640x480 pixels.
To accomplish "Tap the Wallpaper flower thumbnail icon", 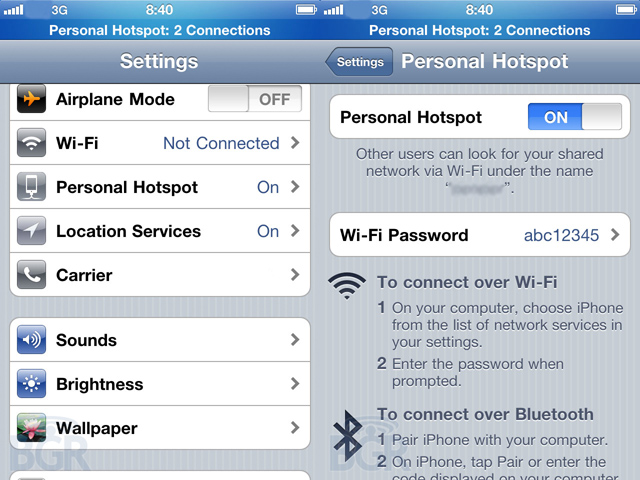I will [31, 428].
